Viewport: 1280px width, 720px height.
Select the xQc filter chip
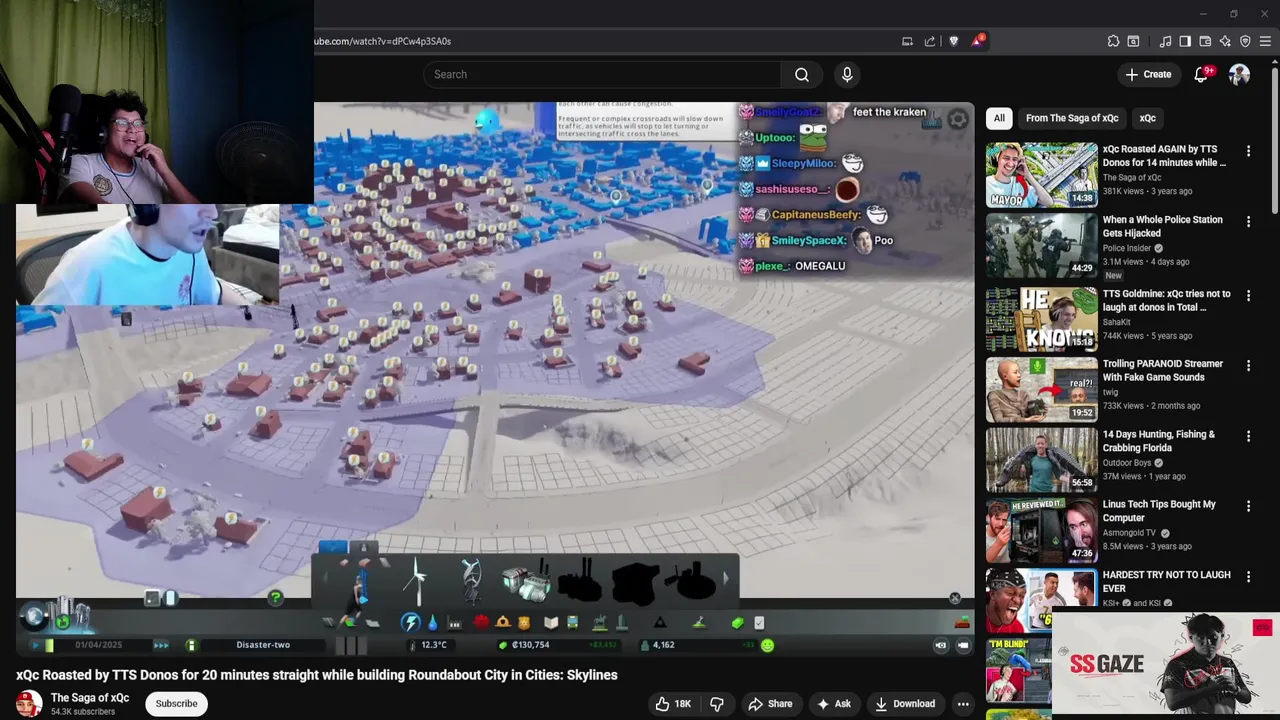point(1147,118)
